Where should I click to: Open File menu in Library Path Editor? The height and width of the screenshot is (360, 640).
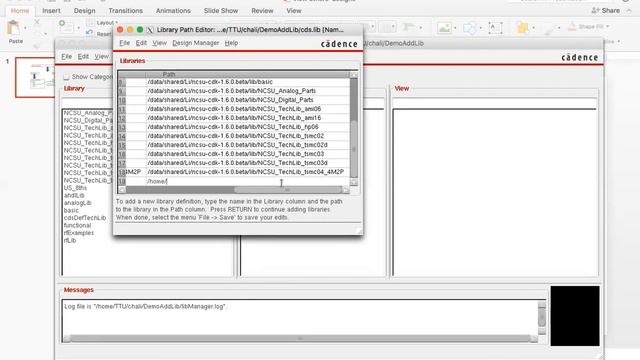point(124,43)
